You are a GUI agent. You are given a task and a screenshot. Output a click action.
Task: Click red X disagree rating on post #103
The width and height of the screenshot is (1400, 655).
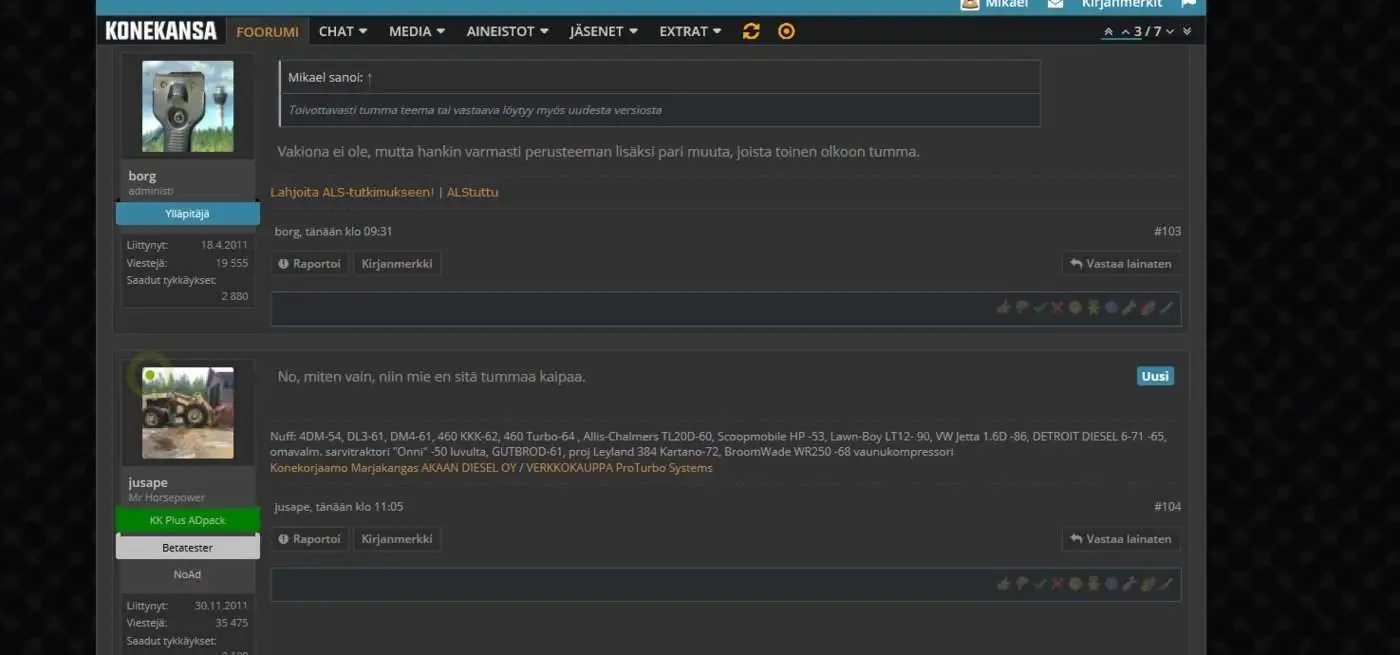click(x=1057, y=308)
